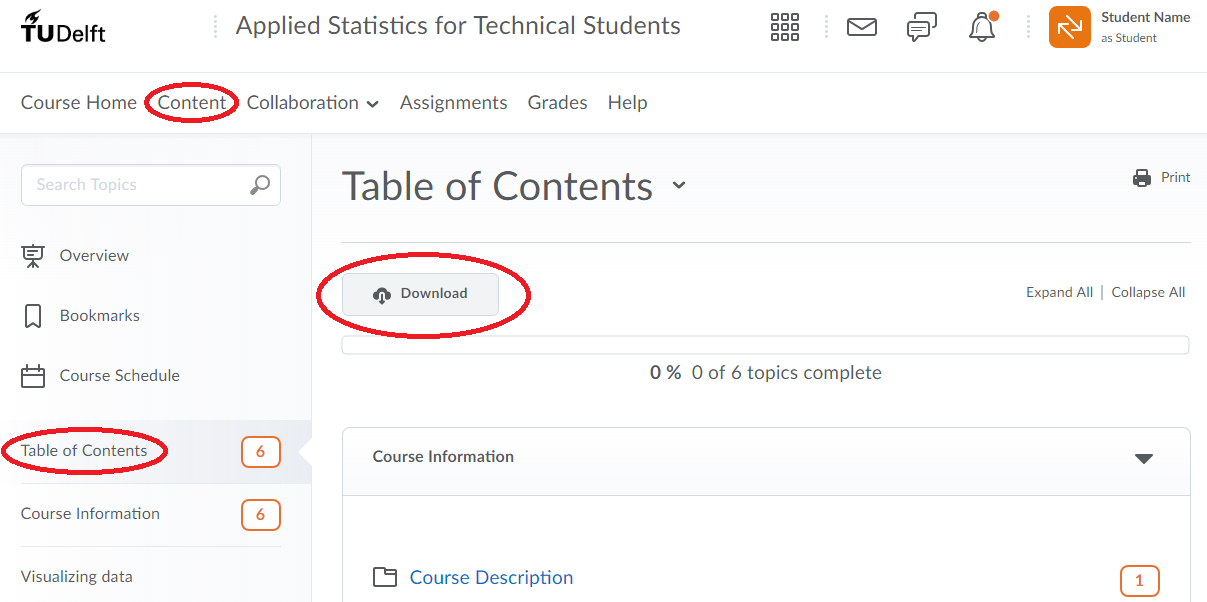Select the Overview sidebar icon
1207x602 pixels.
(33, 255)
